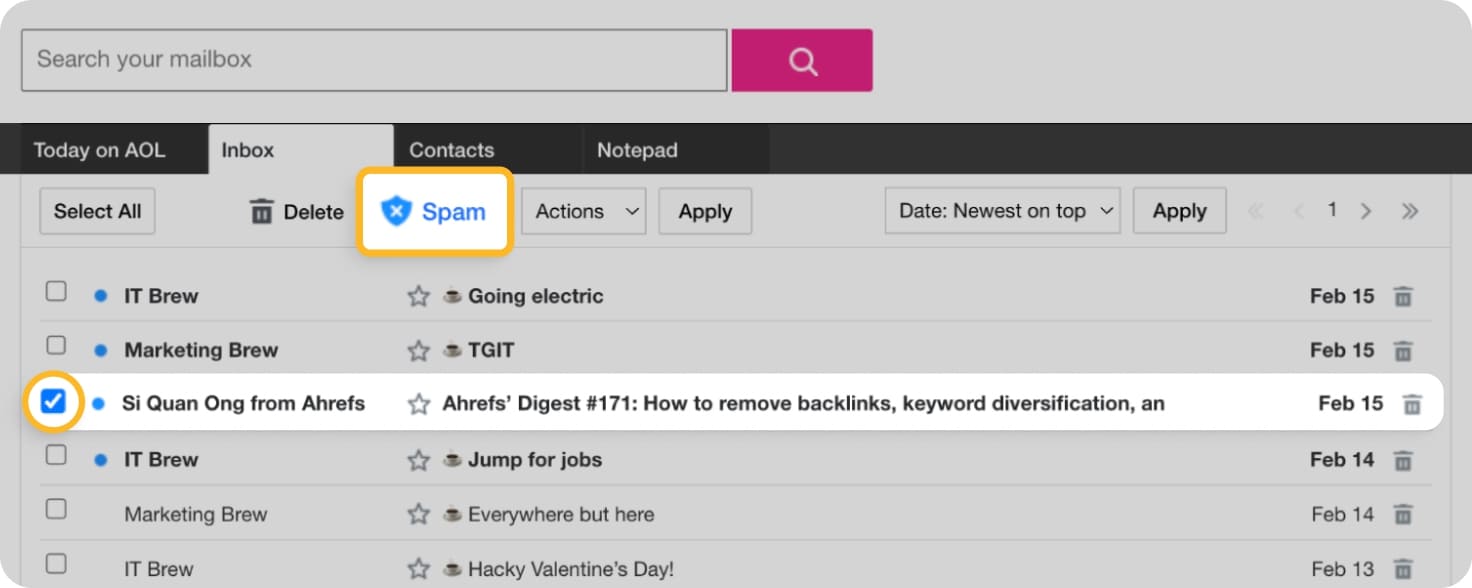The width and height of the screenshot is (1472, 588).
Task: Check the checkbox for "Going electric"
Action: point(56,290)
